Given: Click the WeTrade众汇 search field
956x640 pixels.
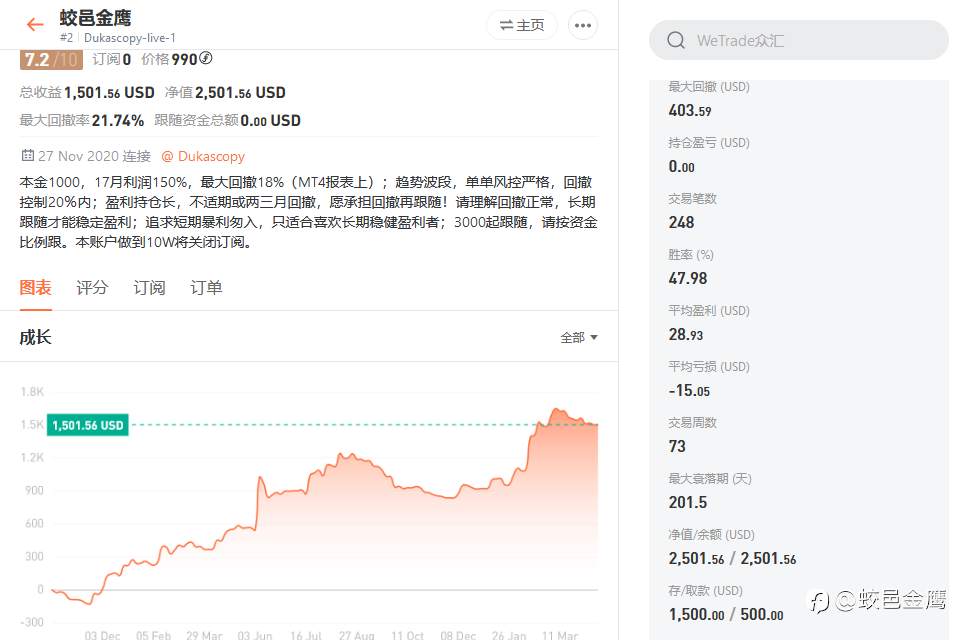Looking at the screenshot, I should coord(799,40).
